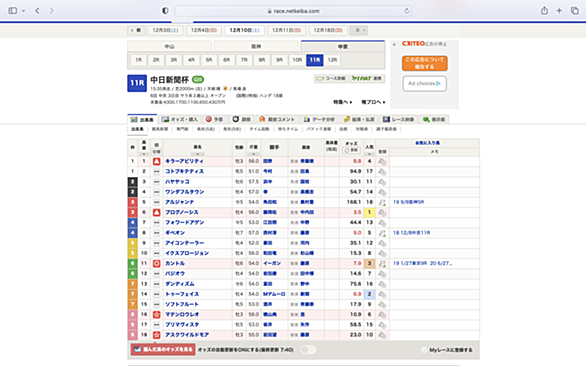This screenshot has width=586, height=366.
Task: Click red selected-horse odds button
Action: pos(163,350)
